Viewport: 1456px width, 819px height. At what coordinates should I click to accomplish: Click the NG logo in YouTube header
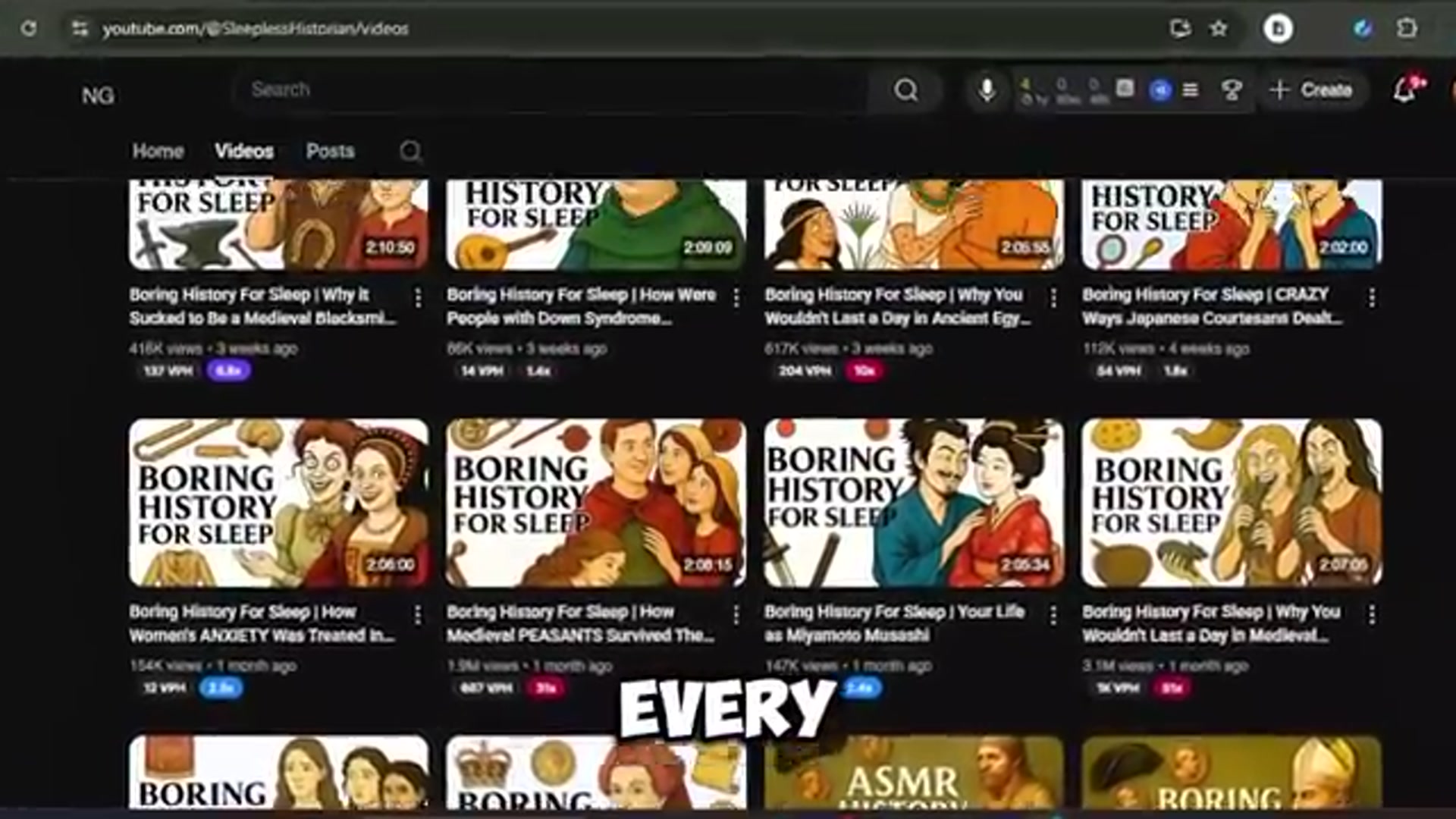coord(98,96)
